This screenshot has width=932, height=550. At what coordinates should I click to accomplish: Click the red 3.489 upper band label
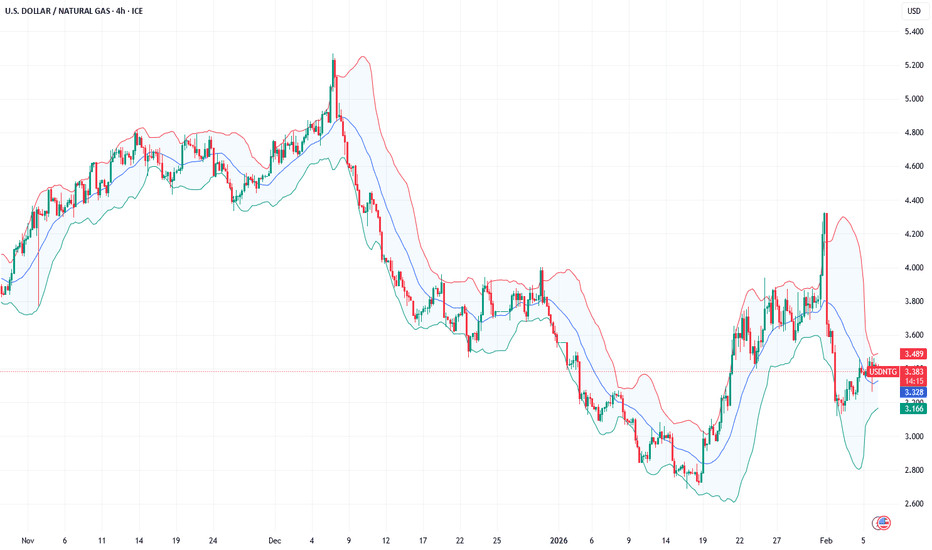click(914, 354)
